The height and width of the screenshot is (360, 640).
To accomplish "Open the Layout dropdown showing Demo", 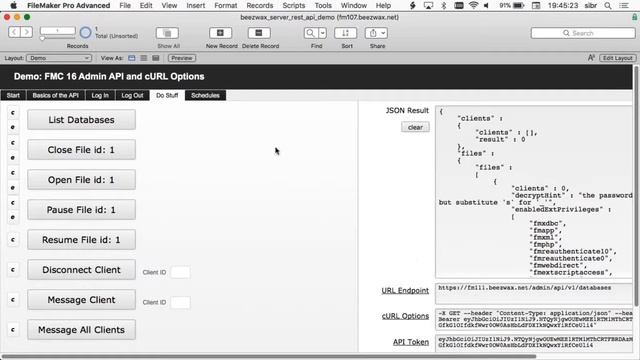I will click(x=59, y=58).
